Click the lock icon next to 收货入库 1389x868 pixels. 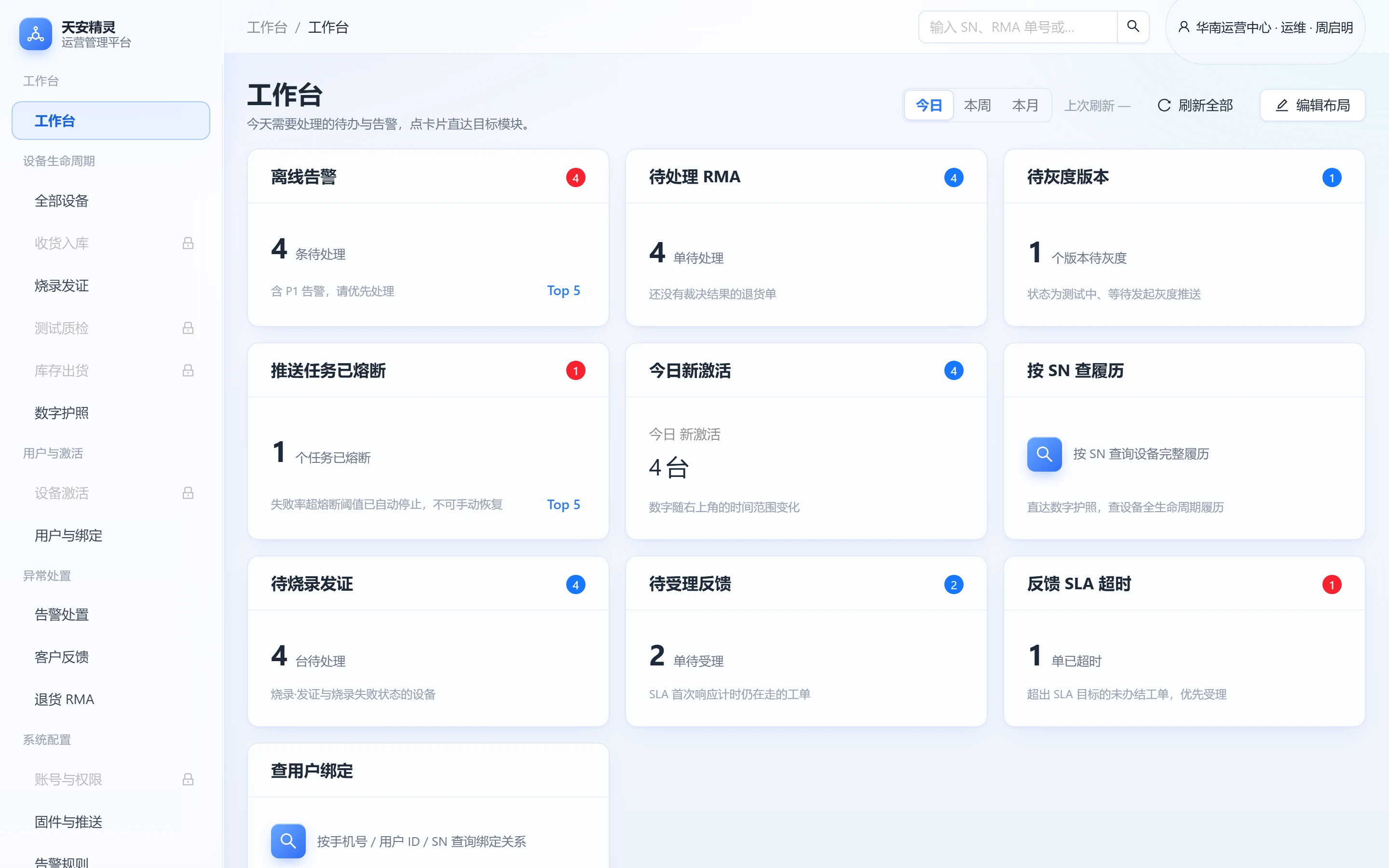[x=188, y=243]
